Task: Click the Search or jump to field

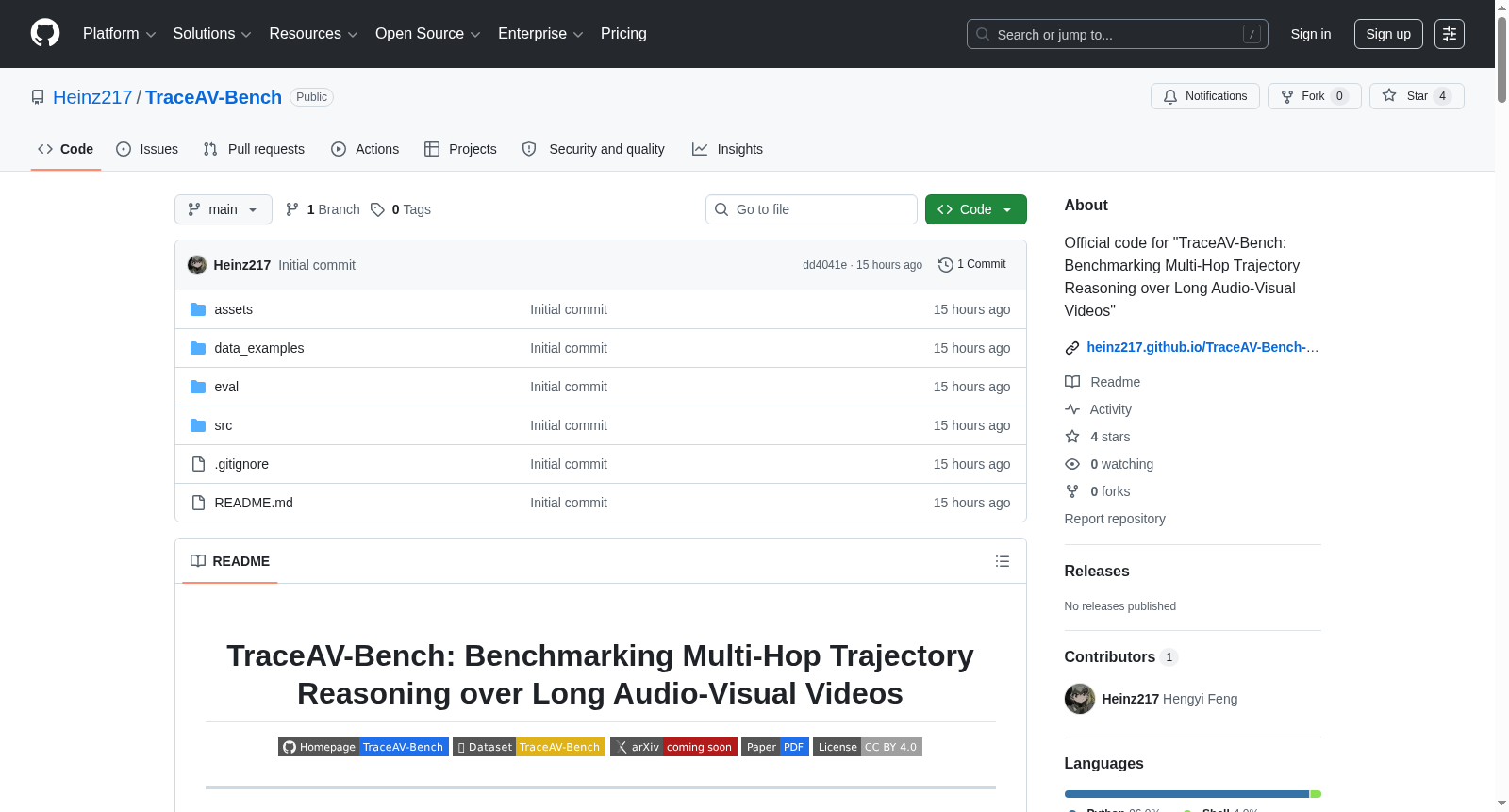Action: tap(1118, 34)
